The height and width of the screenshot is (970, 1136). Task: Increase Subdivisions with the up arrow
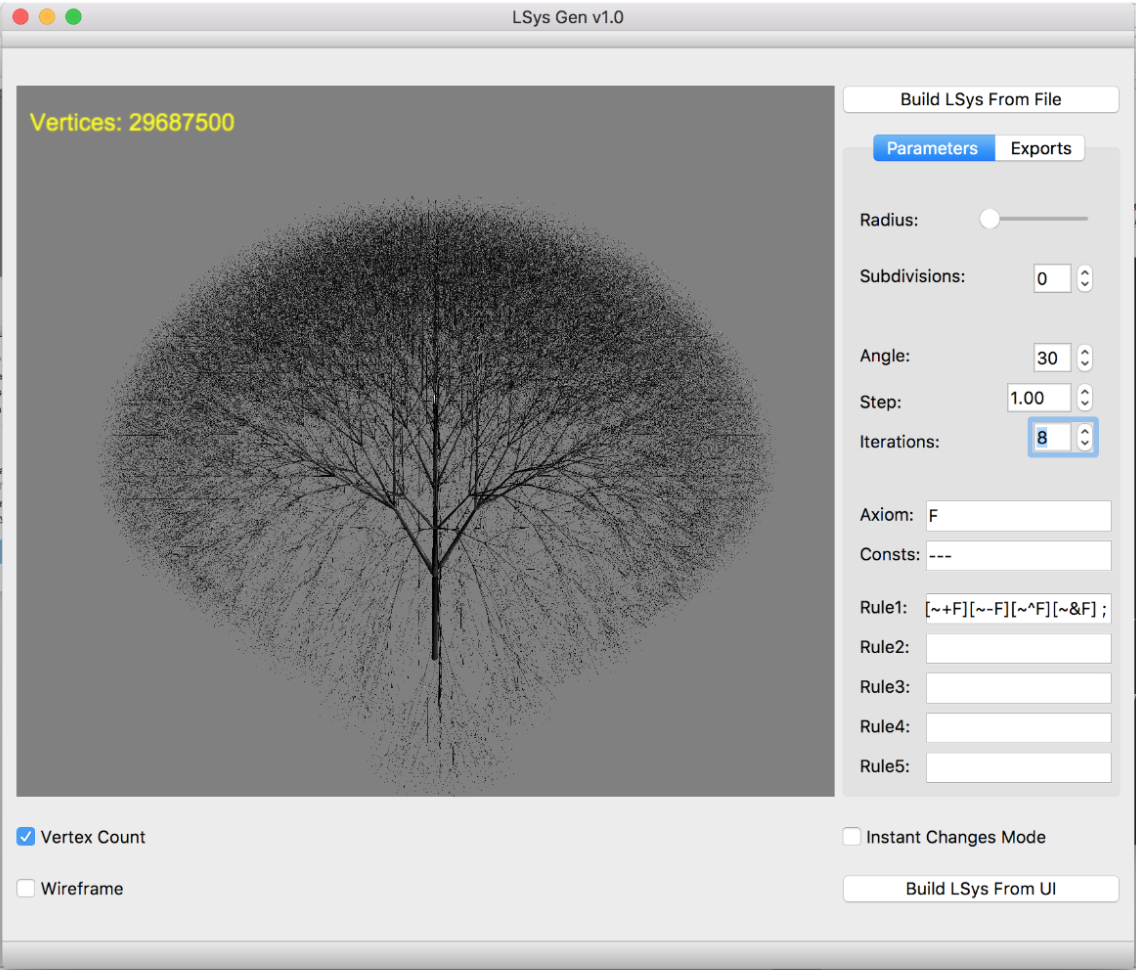coord(1085,272)
